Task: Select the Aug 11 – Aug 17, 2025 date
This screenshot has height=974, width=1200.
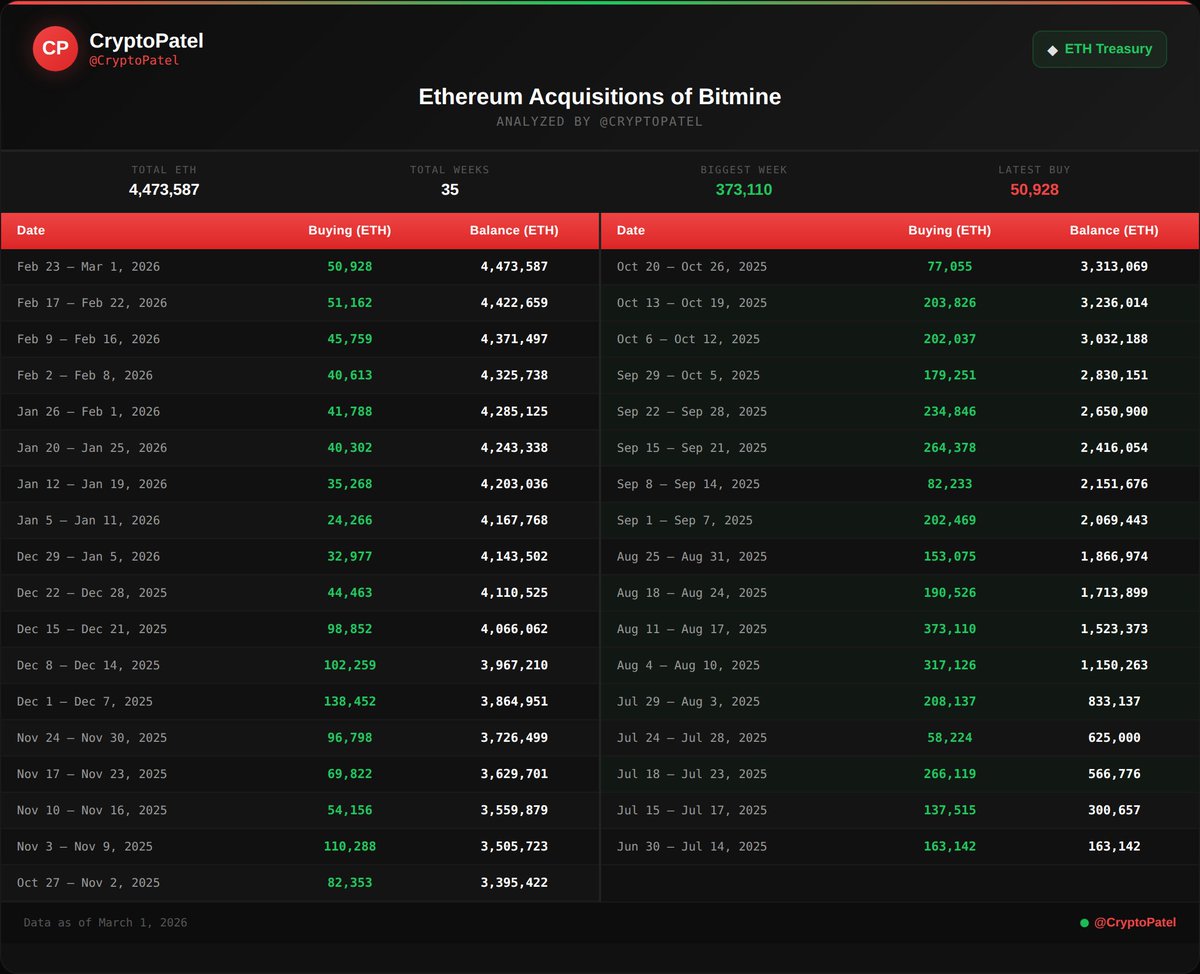Action: tap(691, 629)
